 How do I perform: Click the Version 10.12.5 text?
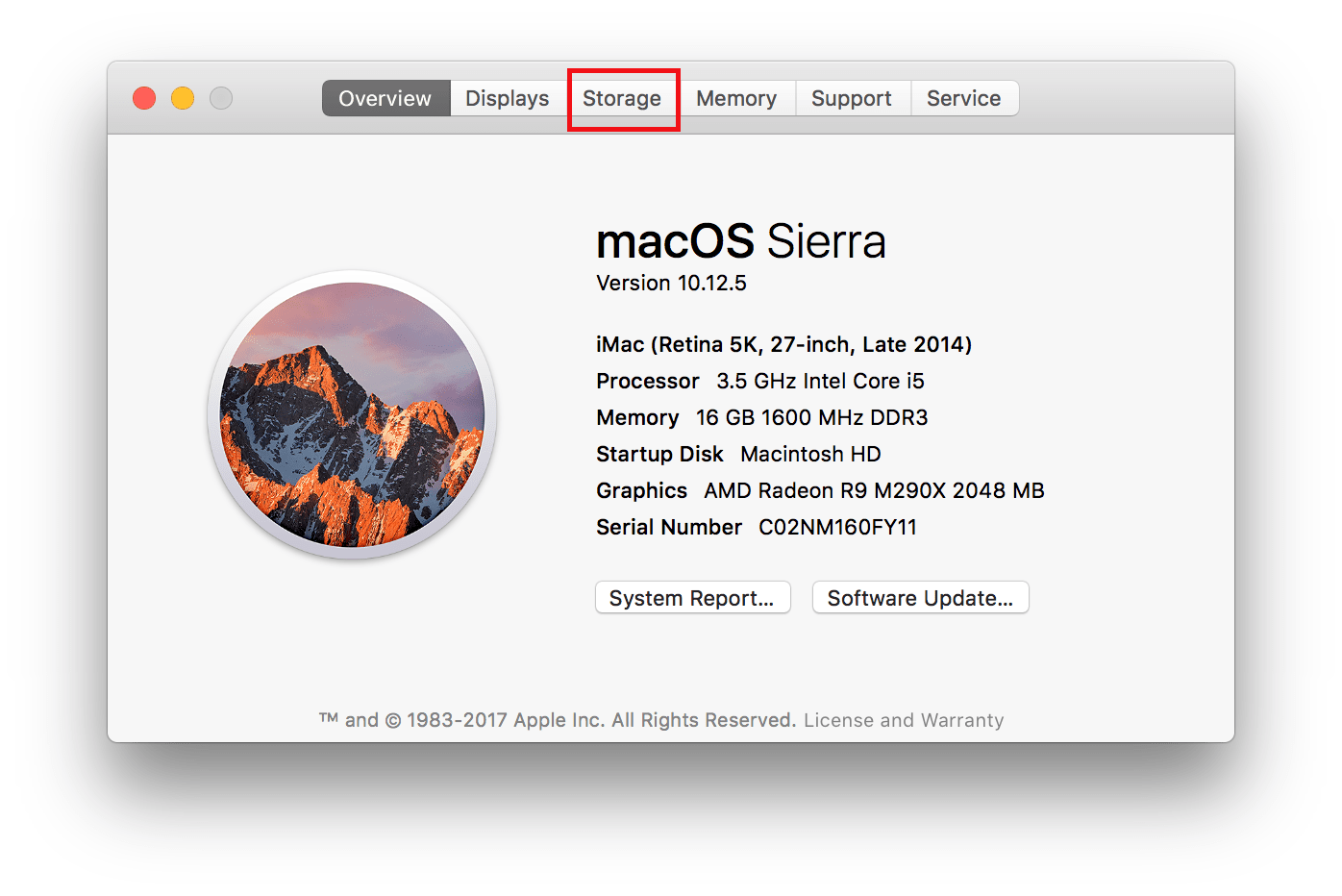click(671, 283)
